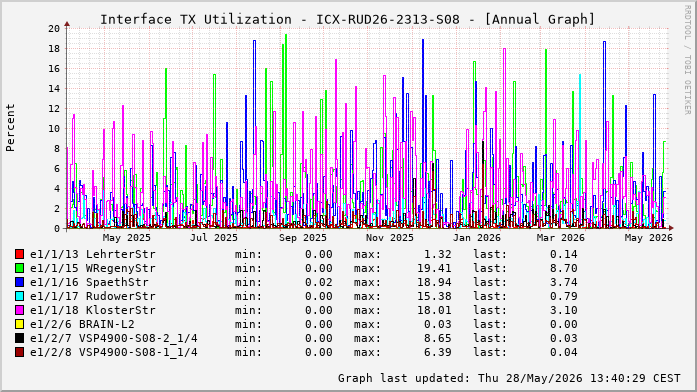
Task: Click the VSP4900-S08-2_1/4 max value 8.65
Action: click(438, 338)
